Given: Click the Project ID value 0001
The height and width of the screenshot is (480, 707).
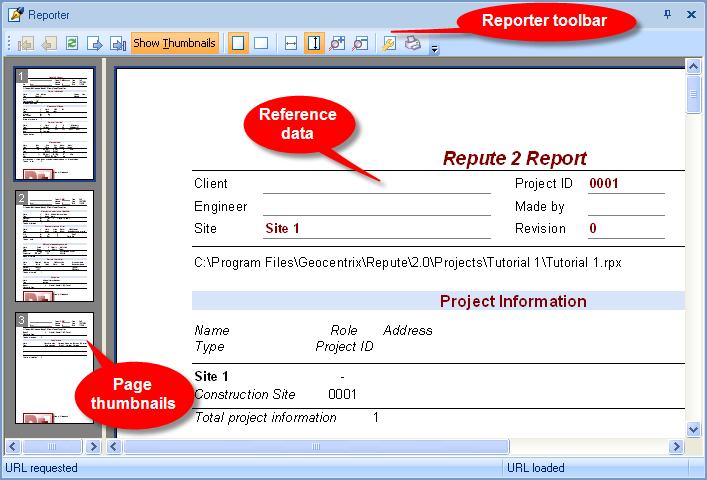Looking at the screenshot, I should point(604,183).
